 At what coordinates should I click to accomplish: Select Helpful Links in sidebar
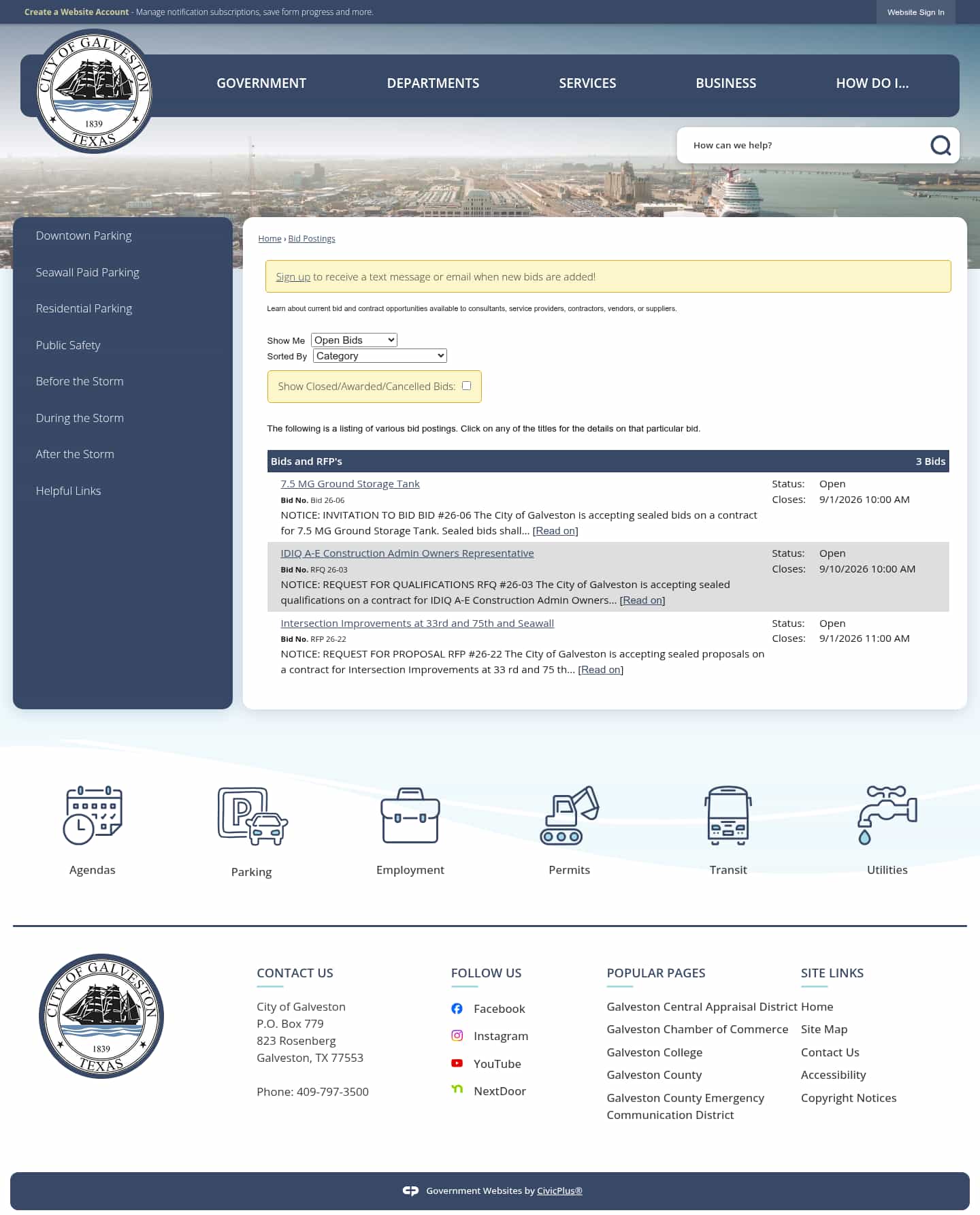pos(68,491)
